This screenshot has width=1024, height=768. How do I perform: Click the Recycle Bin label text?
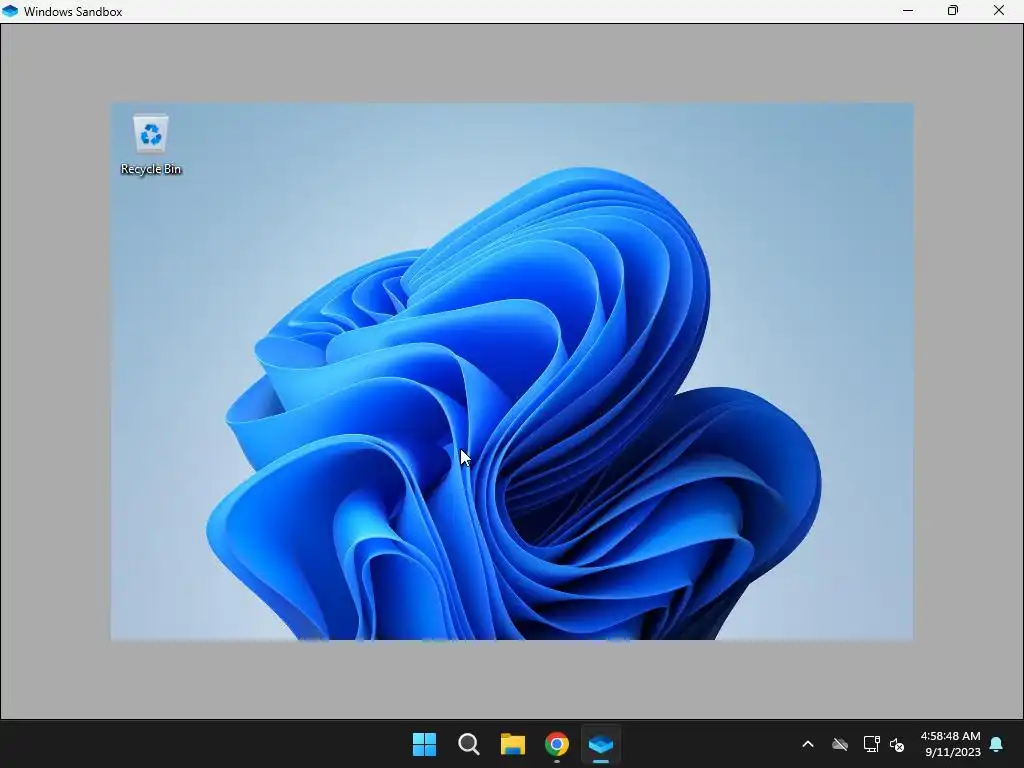(151, 169)
